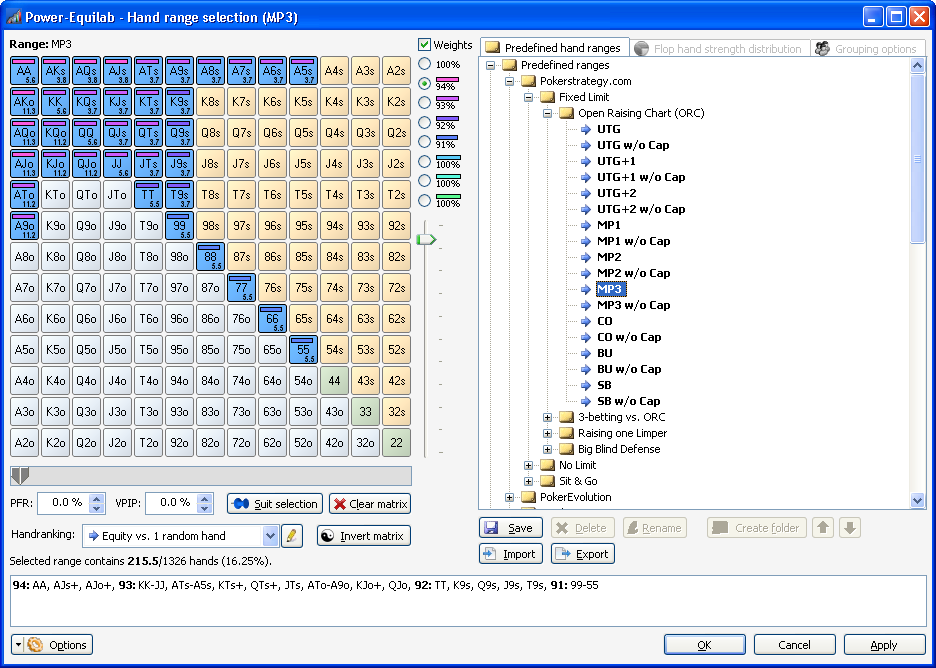The width and height of the screenshot is (936, 668).
Task: Toggle the Weights checkbox
Action: pyautogui.click(x=424, y=45)
